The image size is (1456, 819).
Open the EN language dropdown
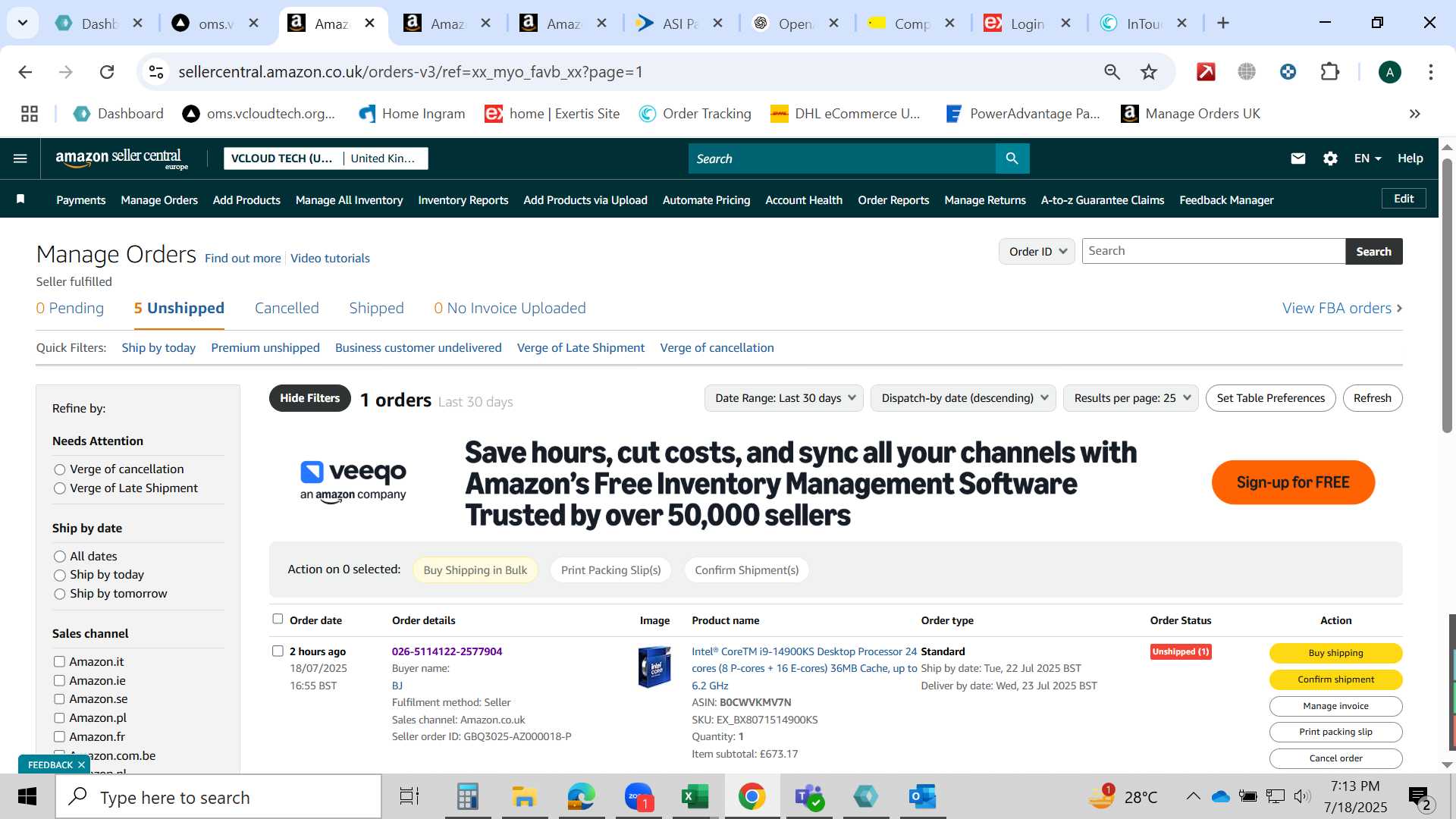pos(1367,158)
